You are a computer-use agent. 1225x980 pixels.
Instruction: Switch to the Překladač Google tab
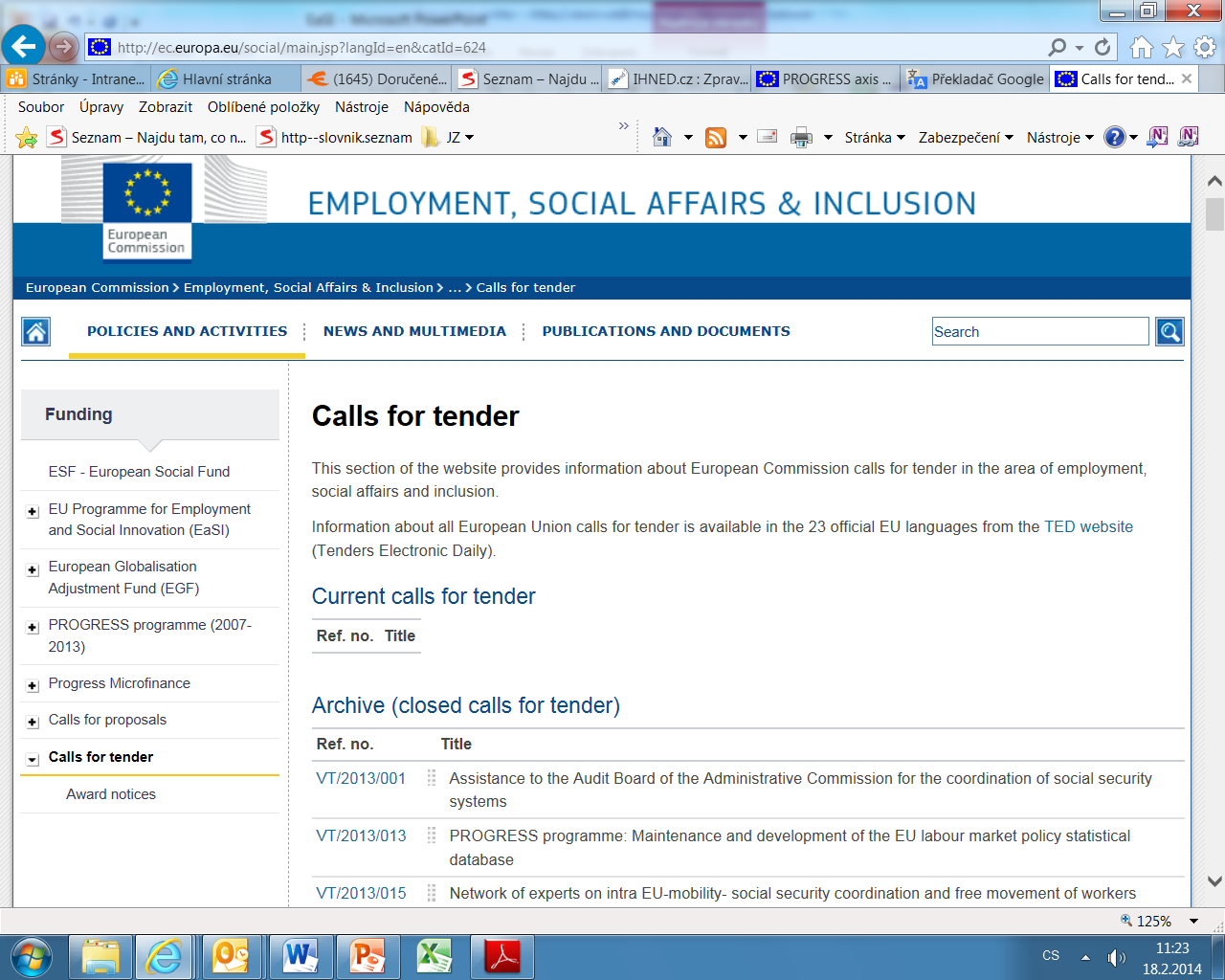(x=975, y=79)
